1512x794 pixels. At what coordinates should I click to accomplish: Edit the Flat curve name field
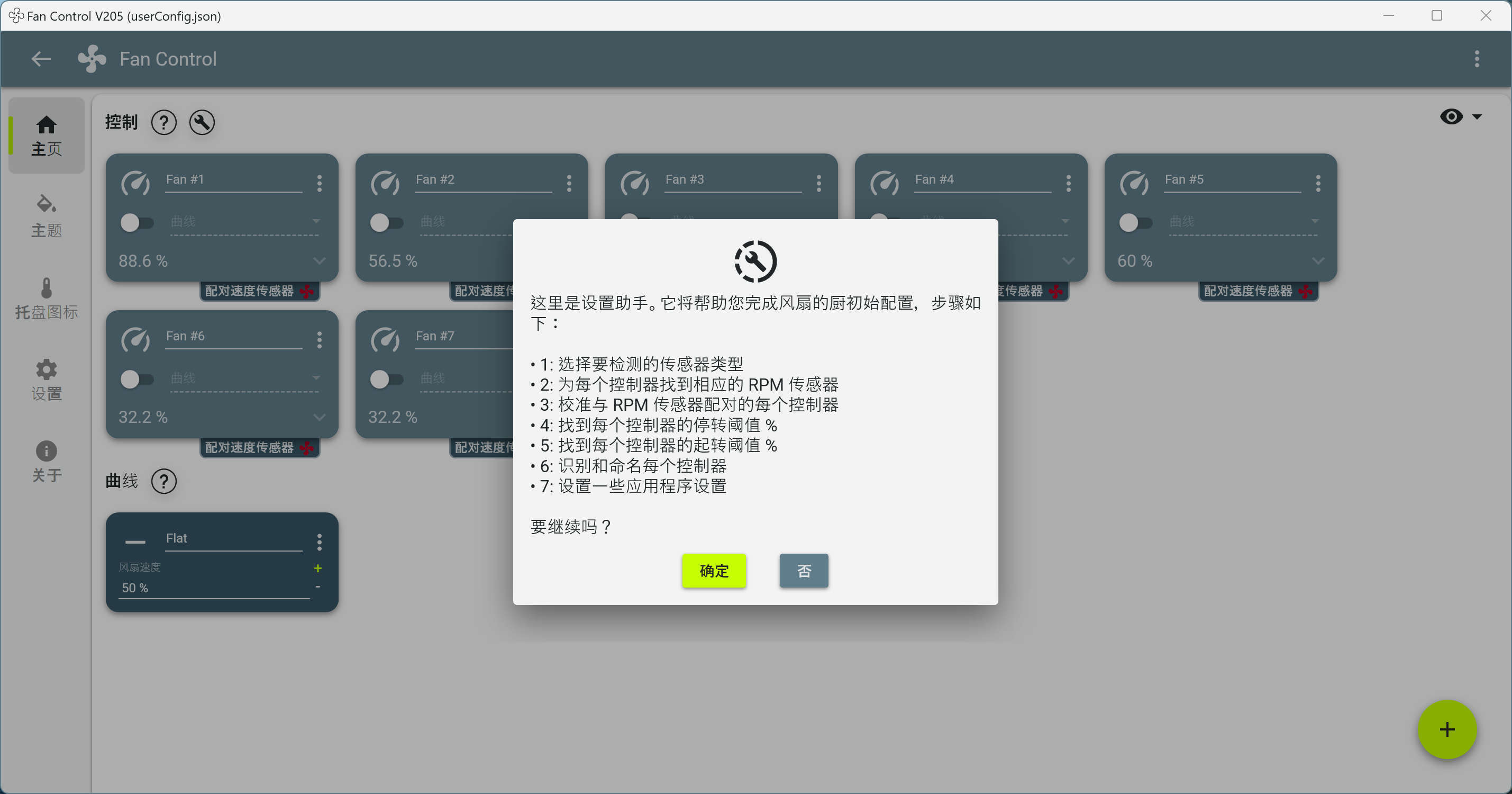pos(234,539)
